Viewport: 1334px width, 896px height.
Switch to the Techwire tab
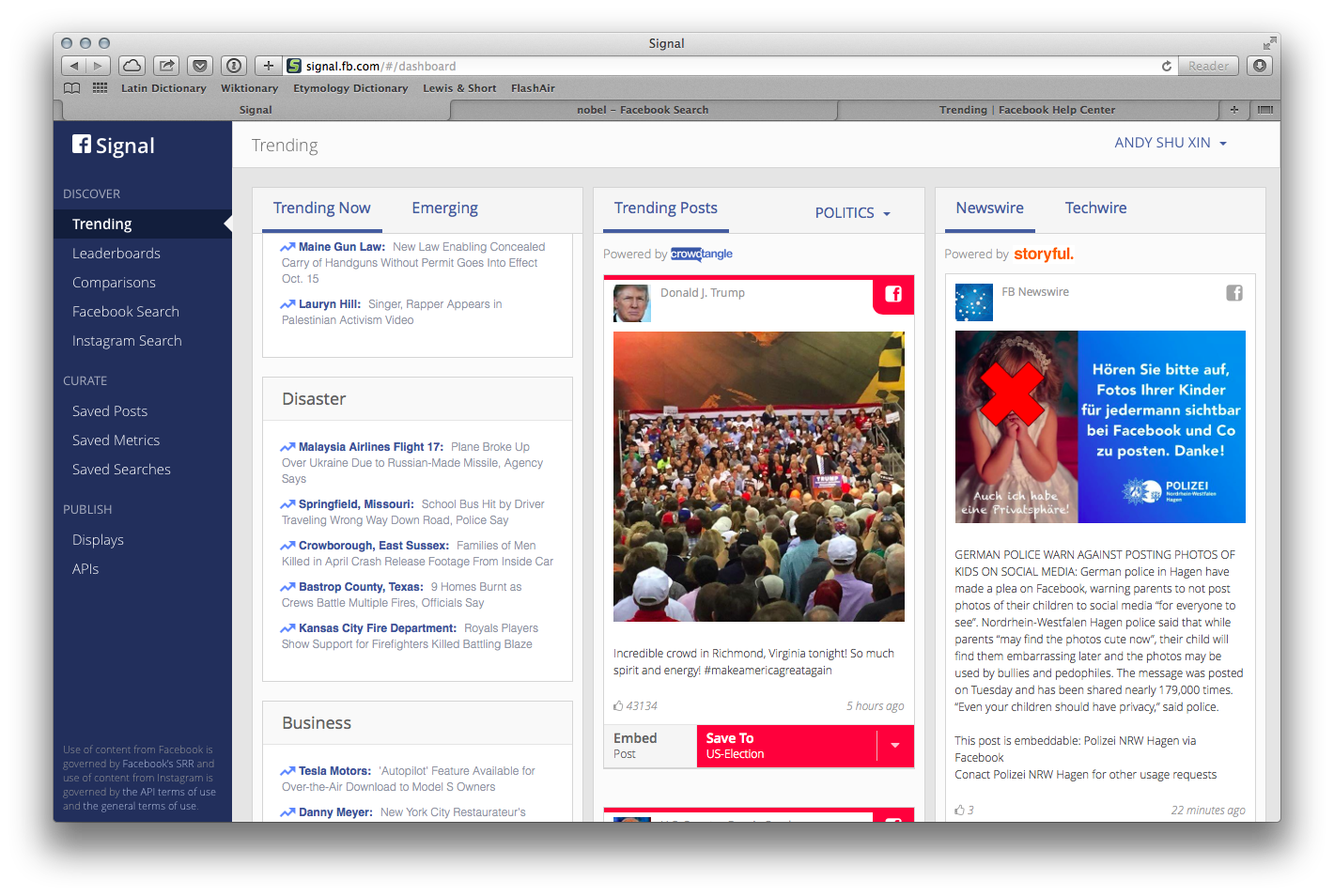(x=1095, y=209)
